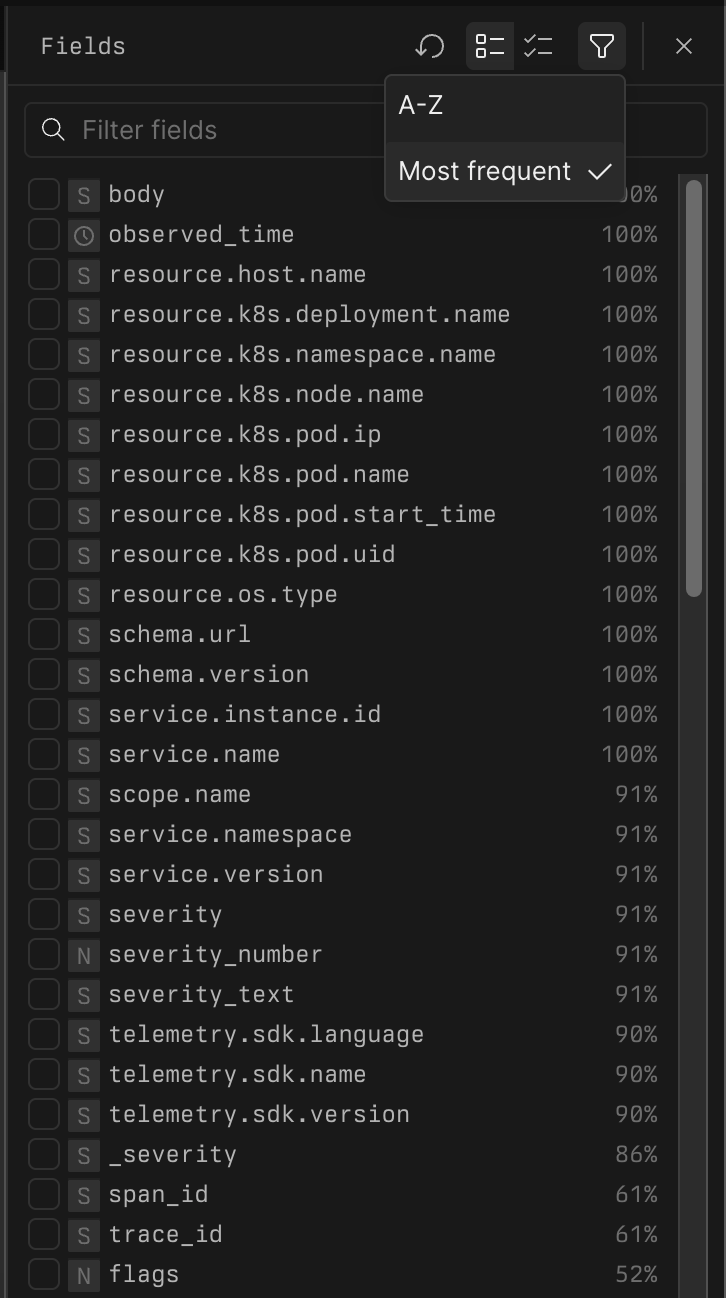726x1298 pixels.
Task: Select the field list view icon
Action: click(490, 46)
